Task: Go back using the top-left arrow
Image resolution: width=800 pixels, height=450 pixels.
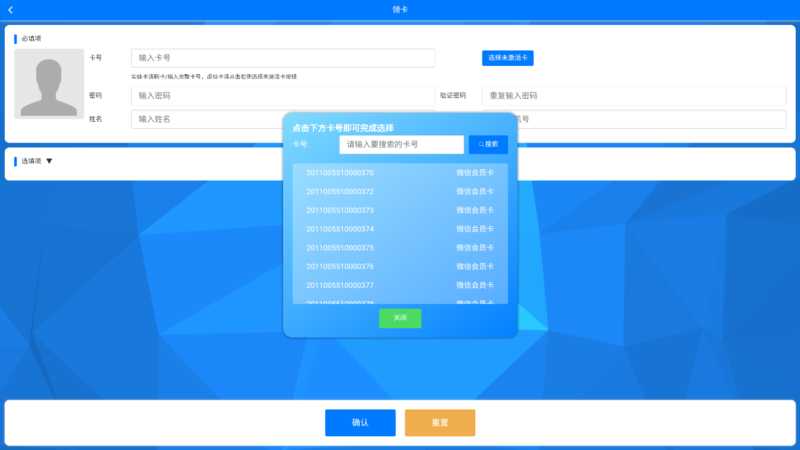Action: [x=11, y=10]
